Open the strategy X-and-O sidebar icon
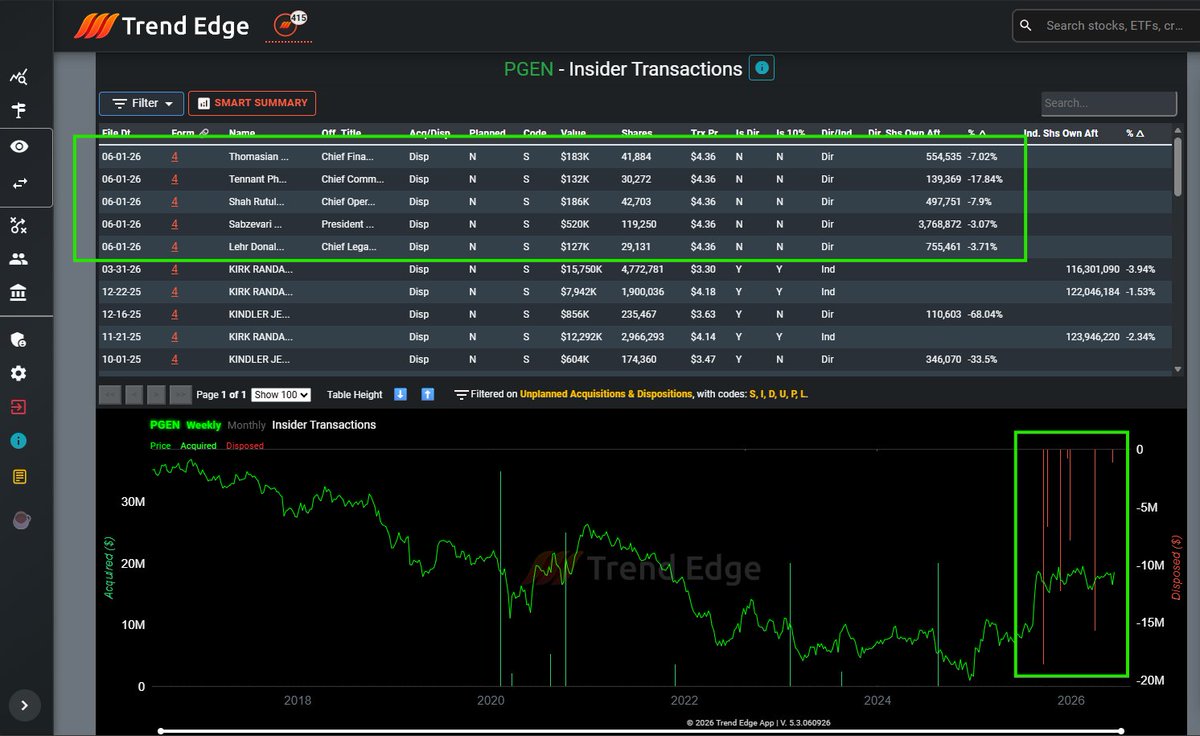 coord(18,225)
